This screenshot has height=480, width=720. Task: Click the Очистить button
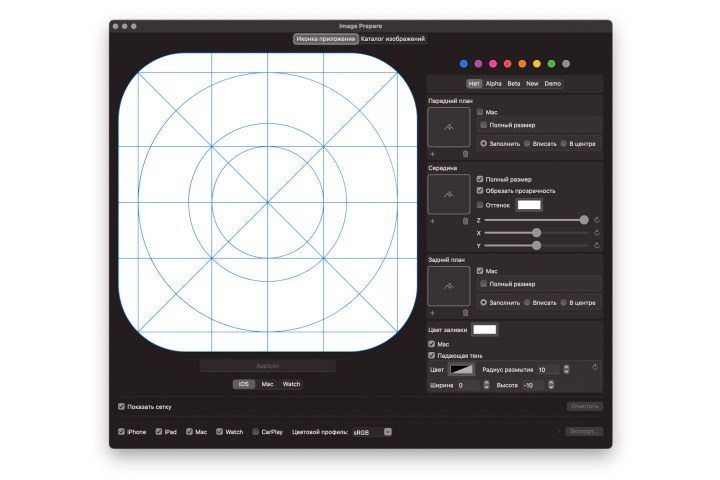pos(585,407)
